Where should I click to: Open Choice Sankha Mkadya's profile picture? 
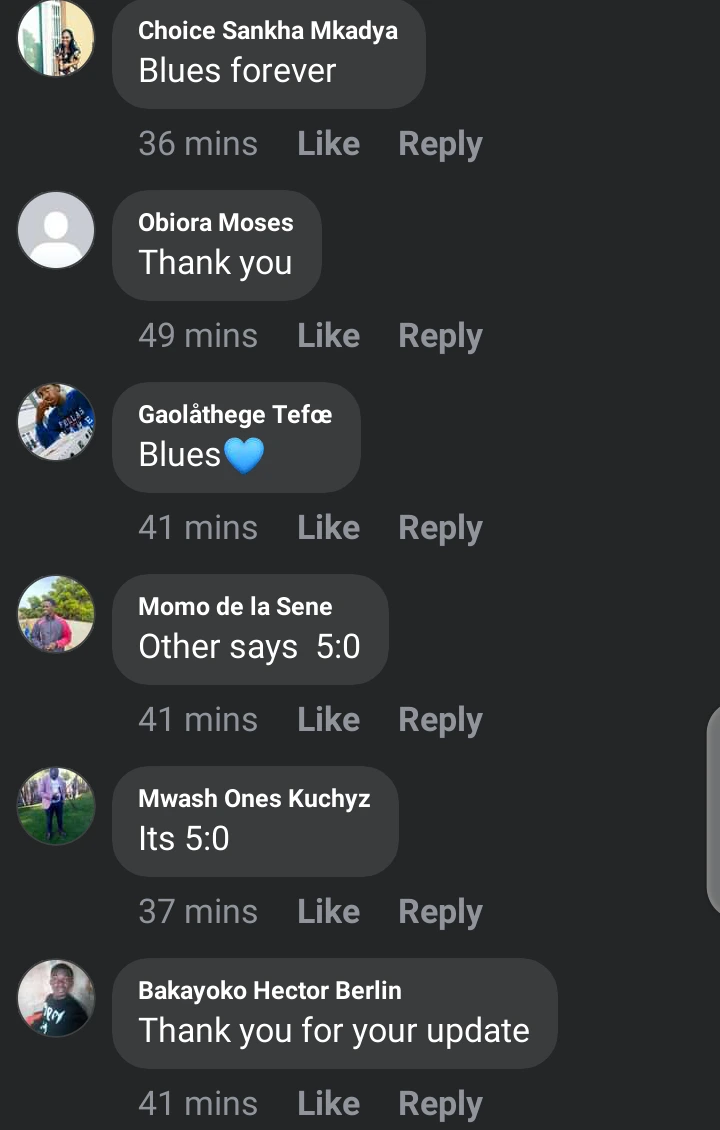pos(56,37)
